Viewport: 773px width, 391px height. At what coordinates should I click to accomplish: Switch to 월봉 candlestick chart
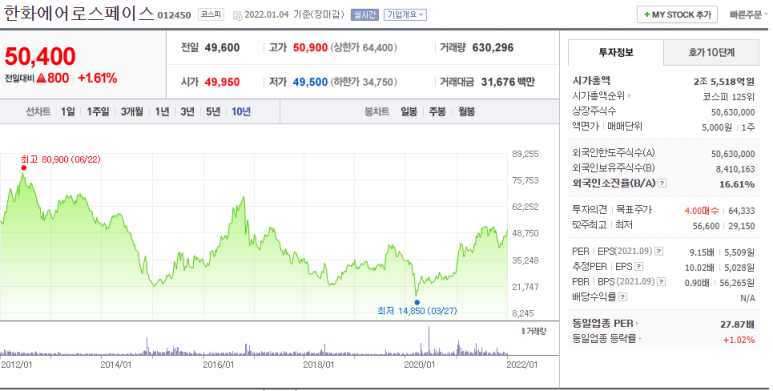(466, 112)
